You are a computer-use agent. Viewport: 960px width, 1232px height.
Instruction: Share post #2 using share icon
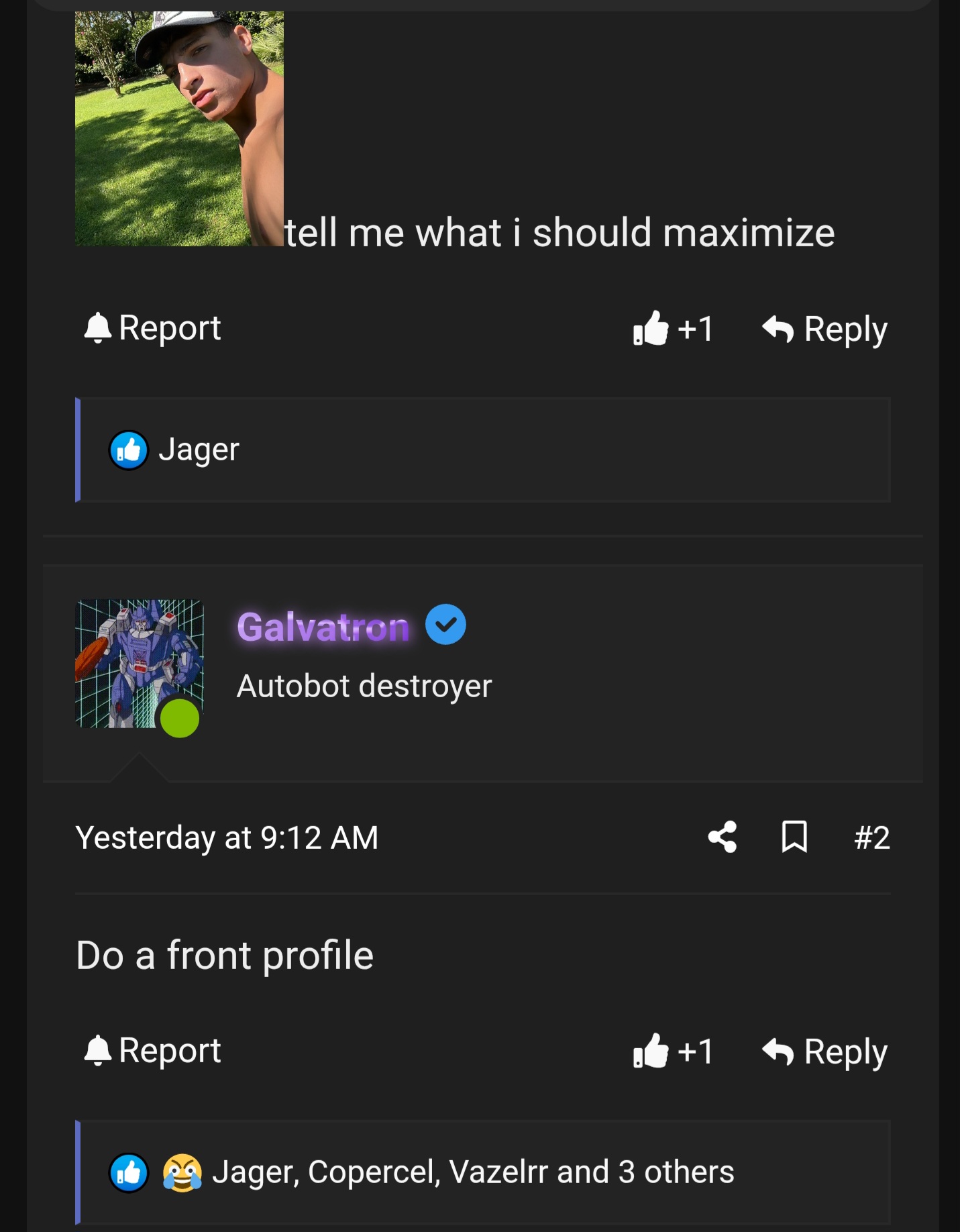point(723,837)
